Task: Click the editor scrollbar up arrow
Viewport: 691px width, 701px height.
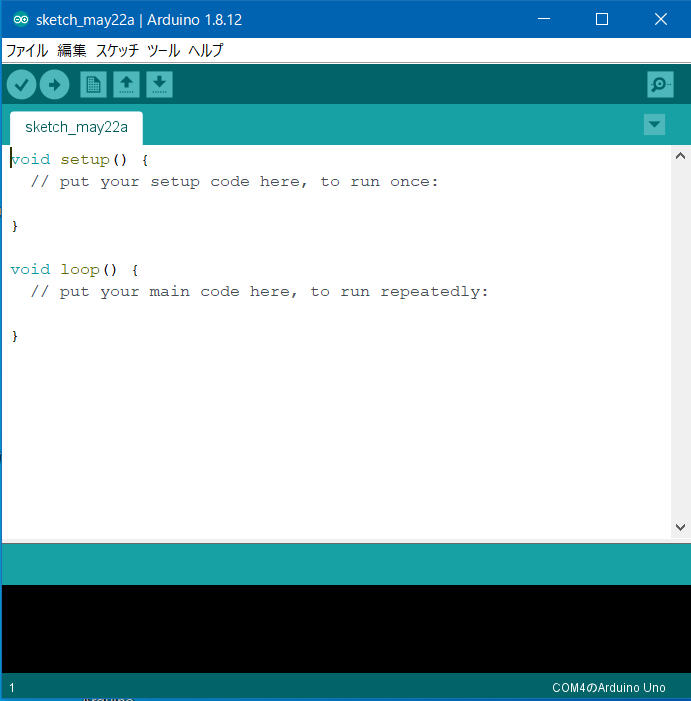Action: (680, 156)
